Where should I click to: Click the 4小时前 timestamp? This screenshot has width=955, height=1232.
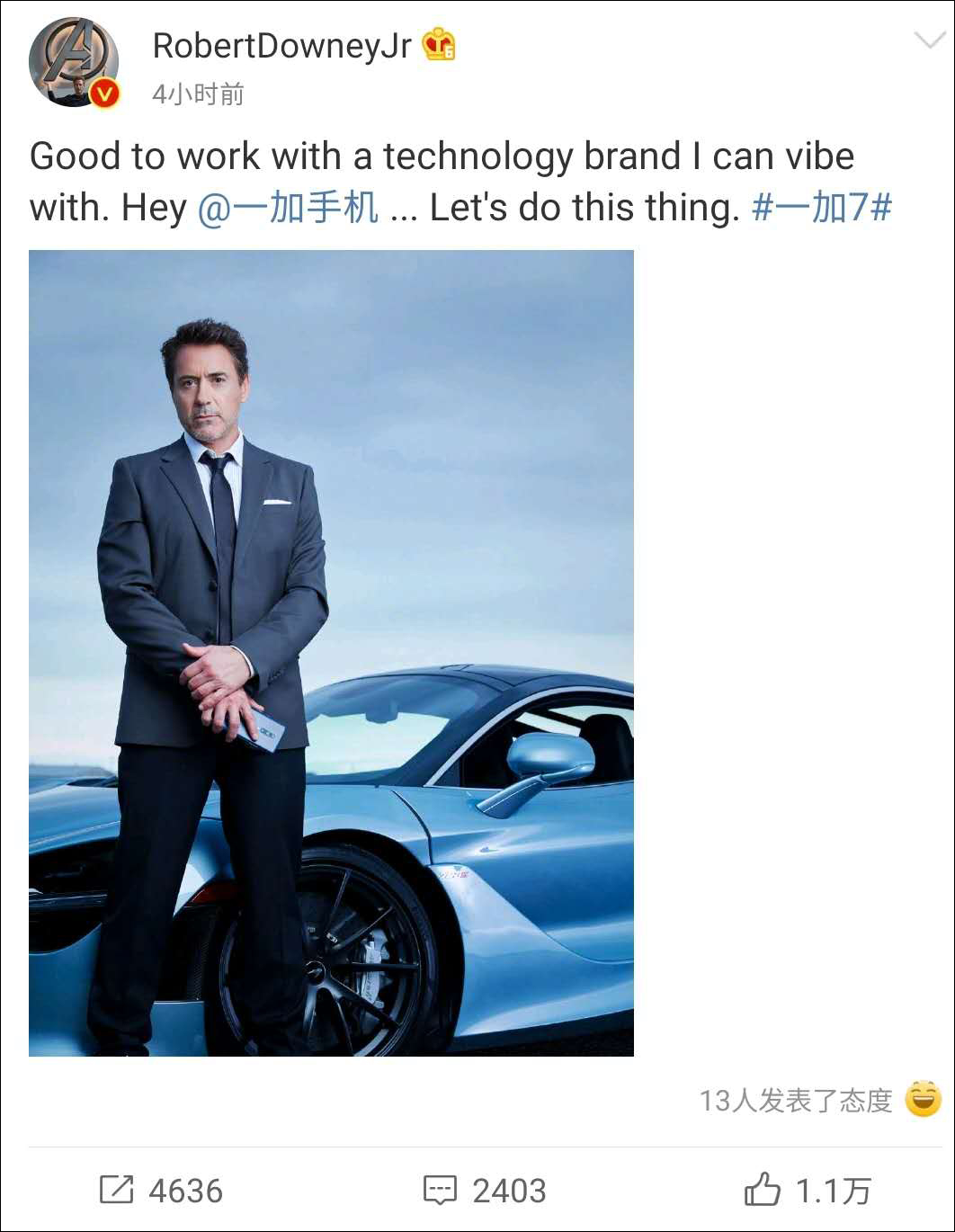198,94
